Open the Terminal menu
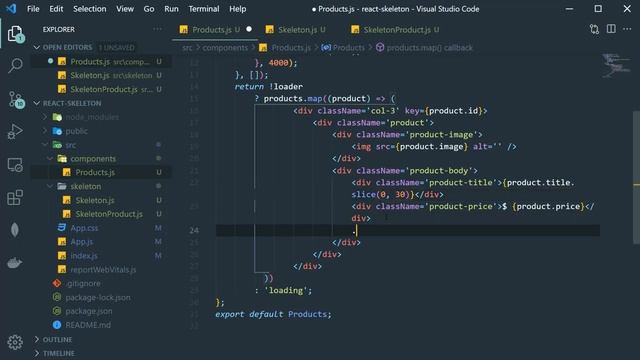This screenshot has height=360, width=640. pos(204,9)
